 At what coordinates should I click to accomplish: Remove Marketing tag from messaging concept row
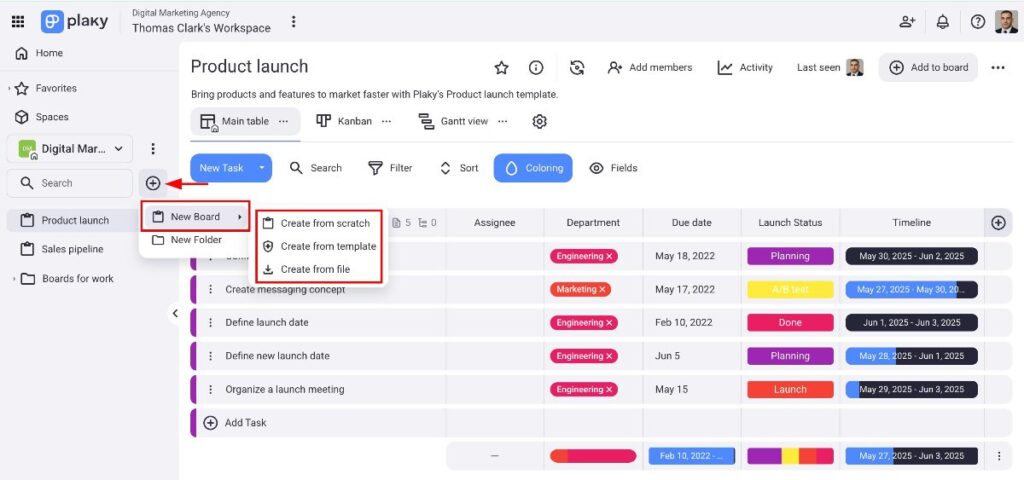tap(602, 289)
